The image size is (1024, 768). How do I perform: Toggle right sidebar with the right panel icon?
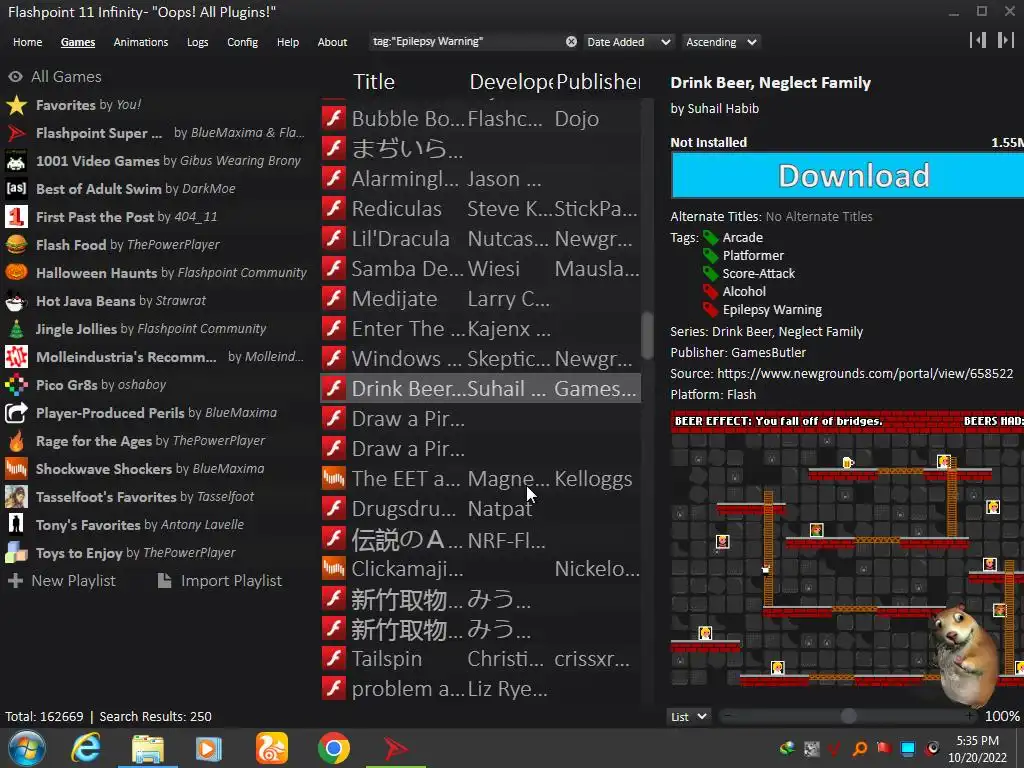(1005, 40)
